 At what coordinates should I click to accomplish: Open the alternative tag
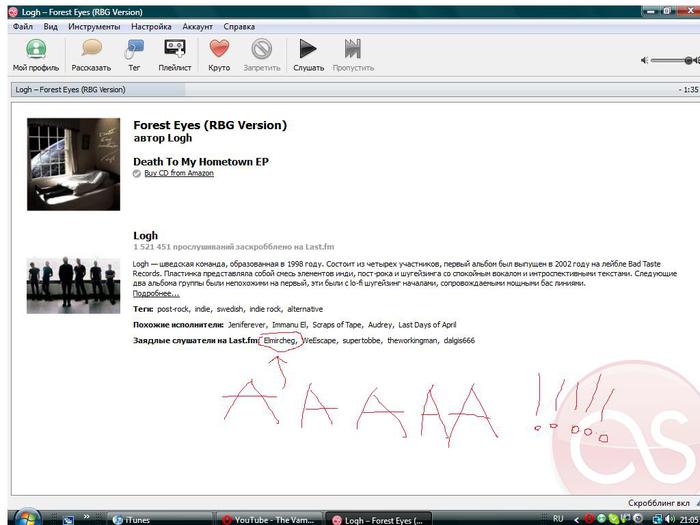[x=305, y=309]
